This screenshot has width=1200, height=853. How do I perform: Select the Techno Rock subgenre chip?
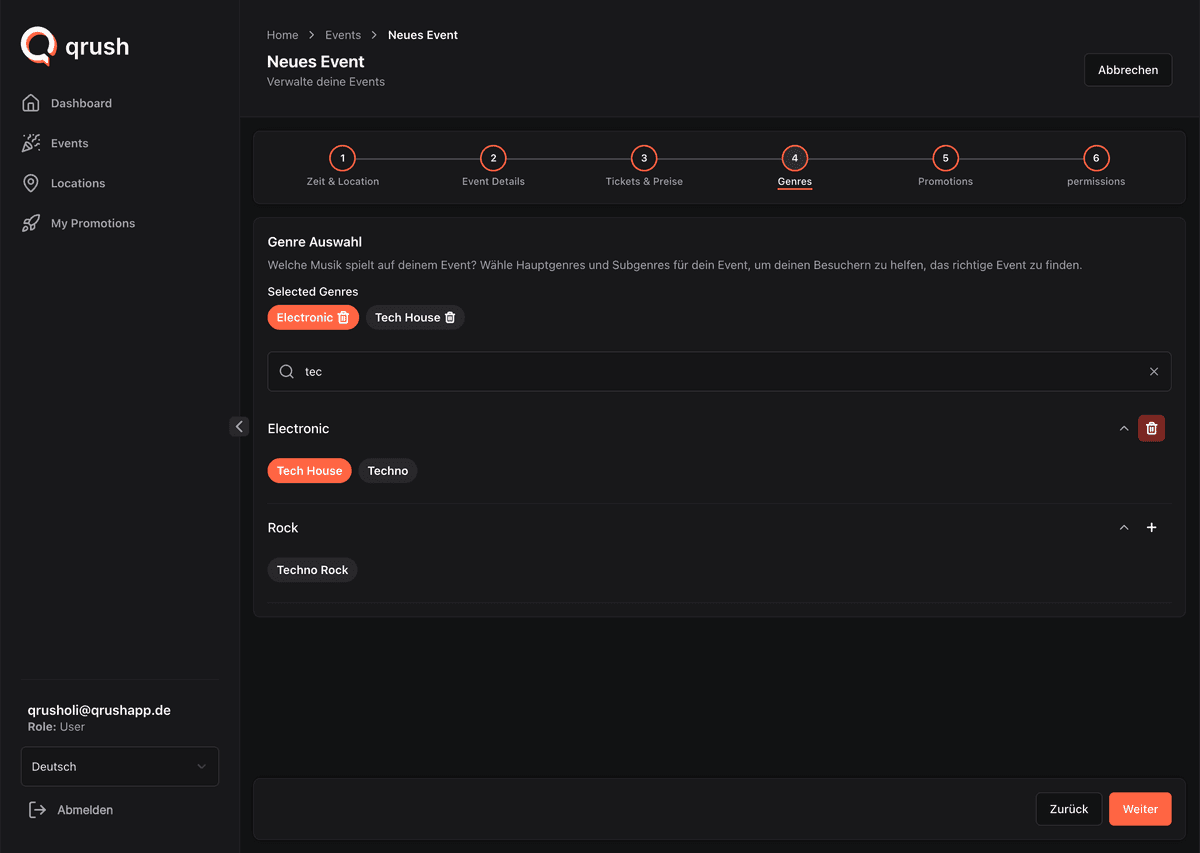[x=312, y=570]
